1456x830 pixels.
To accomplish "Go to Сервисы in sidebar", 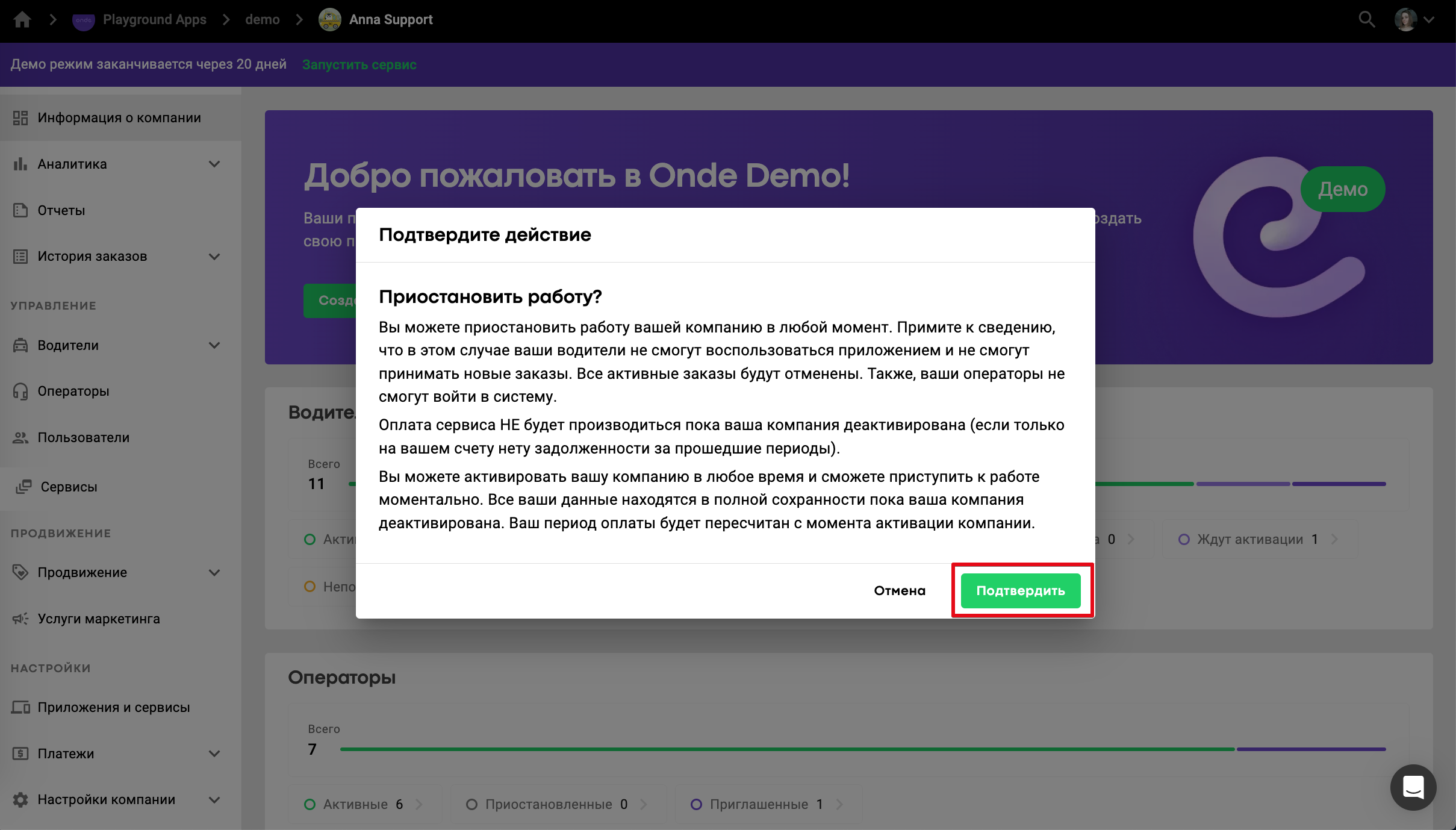I will coord(69,487).
